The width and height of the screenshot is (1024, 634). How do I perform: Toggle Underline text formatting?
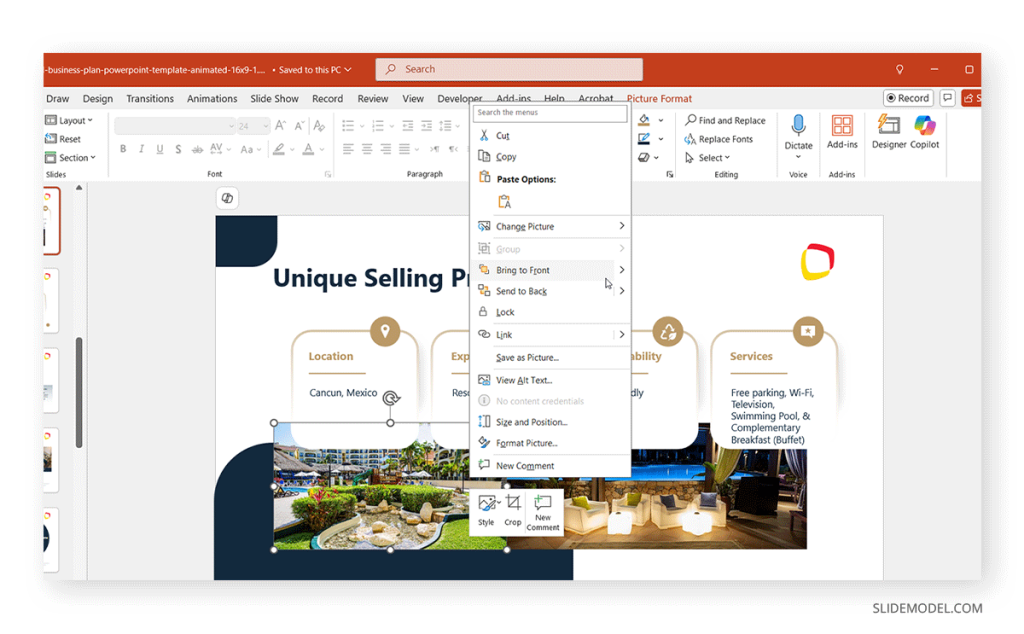click(160, 149)
